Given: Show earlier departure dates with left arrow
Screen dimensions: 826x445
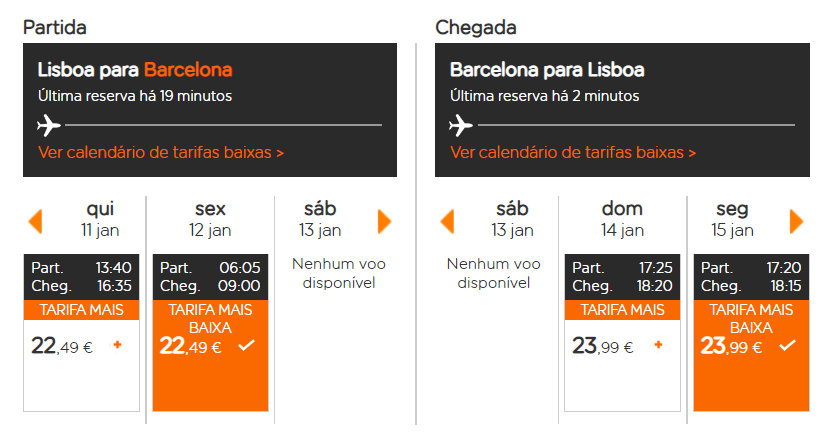Looking at the screenshot, I should (35, 221).
